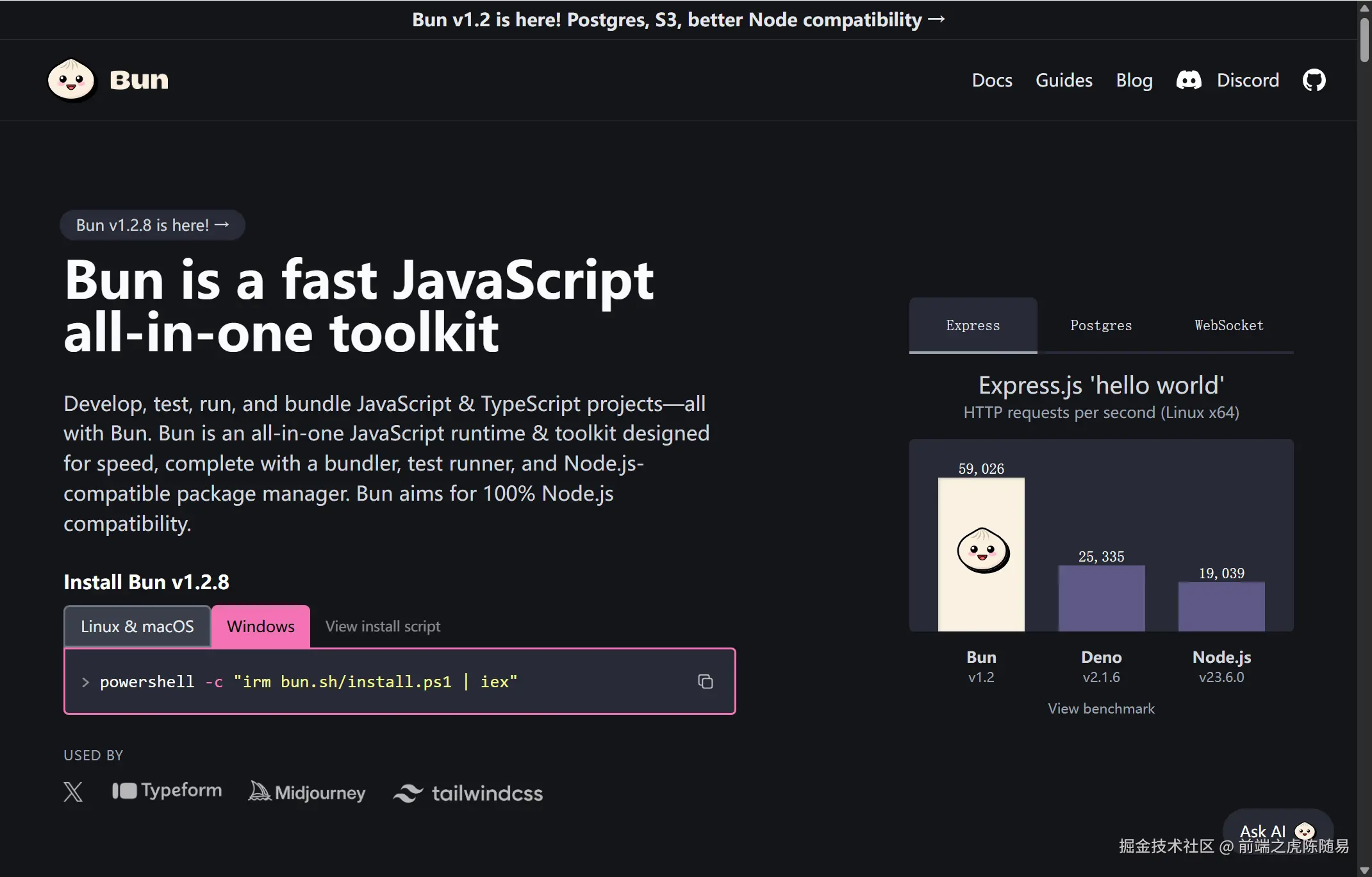Click the tailwindcss logo

468,793
